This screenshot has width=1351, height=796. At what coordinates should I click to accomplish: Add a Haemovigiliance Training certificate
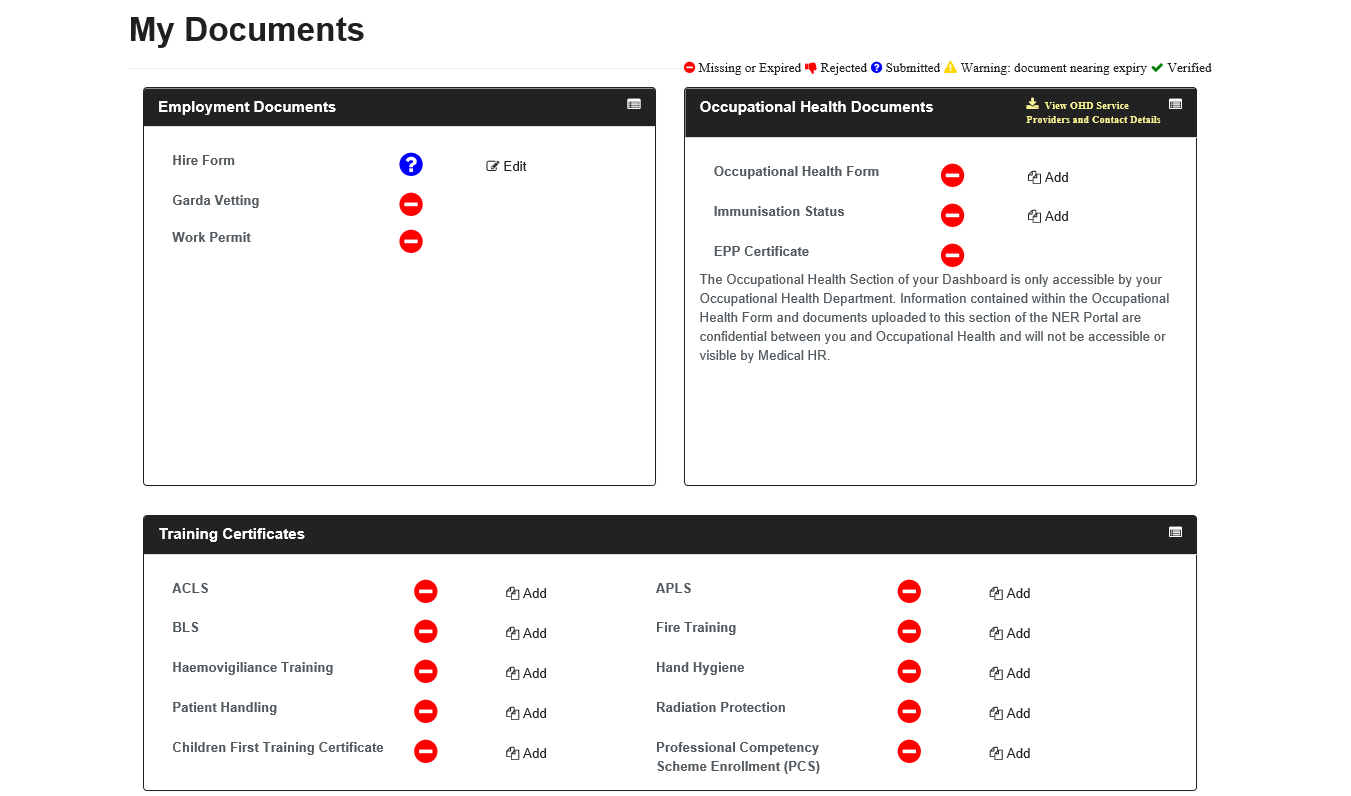tap(526, 674)
